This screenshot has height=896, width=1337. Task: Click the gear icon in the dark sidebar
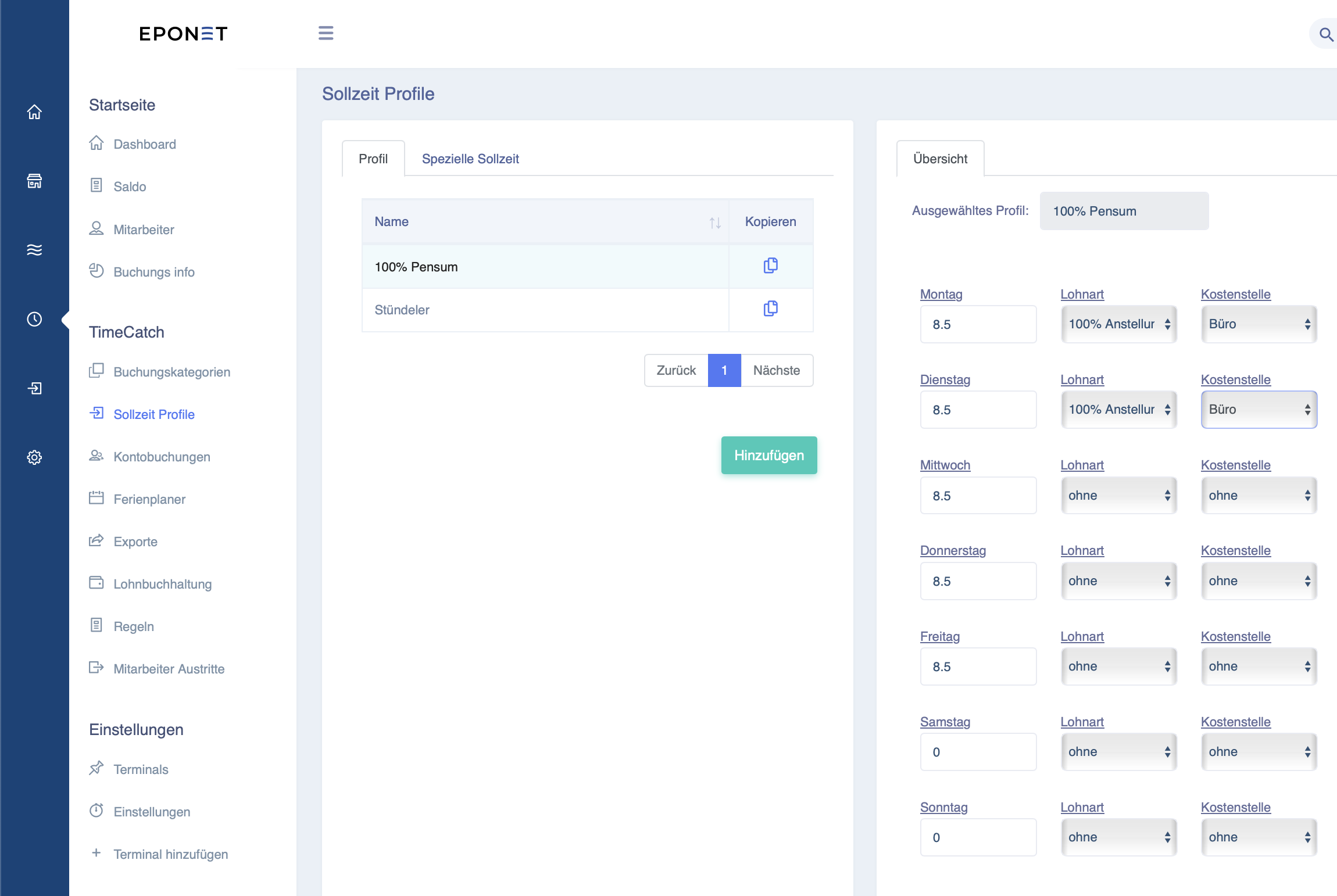pos(34,457)
